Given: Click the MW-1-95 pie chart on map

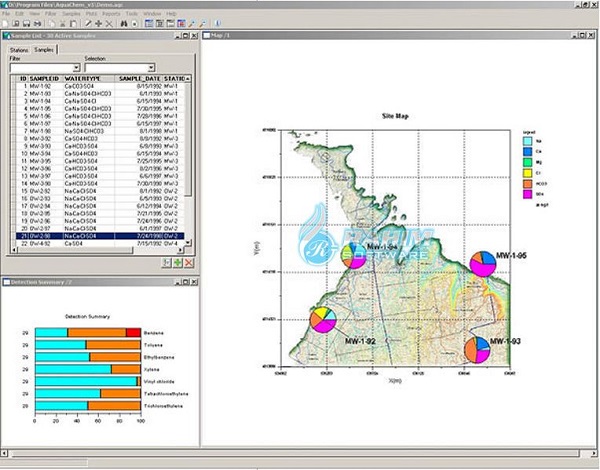Looking at the screenshot, I should click(484, 265).
